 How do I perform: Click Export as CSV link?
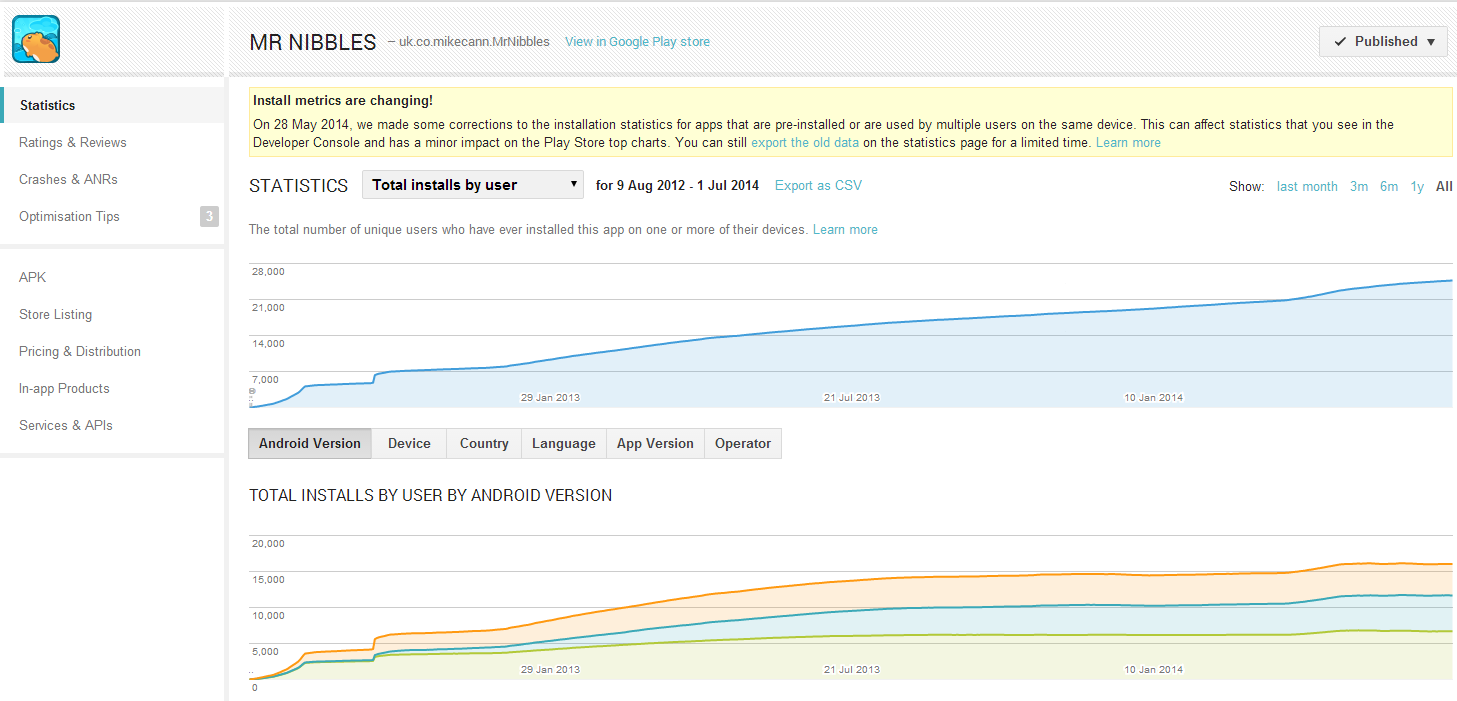point(817,185)
